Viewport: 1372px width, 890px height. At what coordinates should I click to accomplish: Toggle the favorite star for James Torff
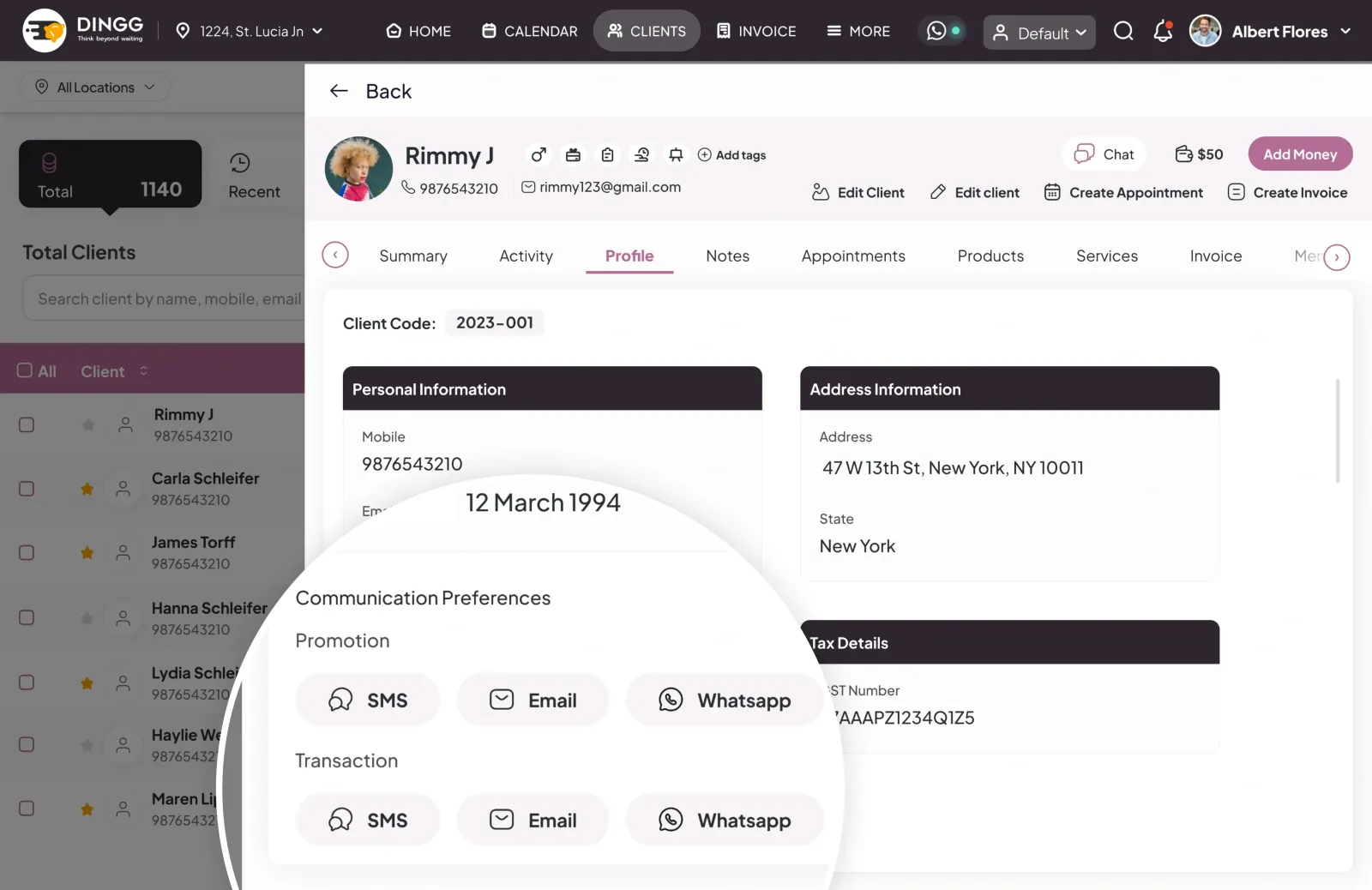click(x=87, y=553)
